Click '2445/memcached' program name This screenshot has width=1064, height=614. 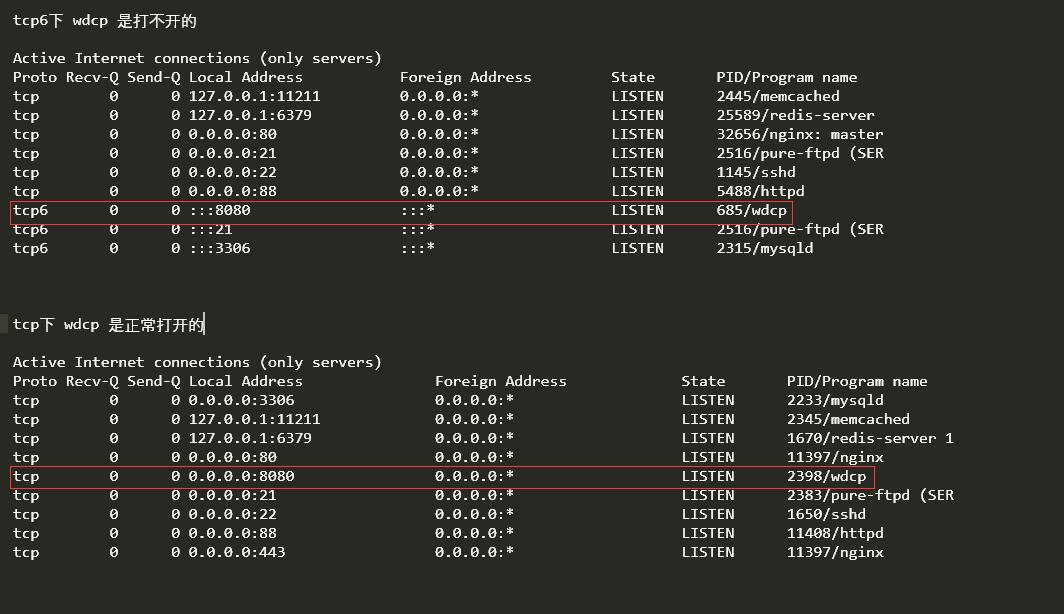[778, 97]
